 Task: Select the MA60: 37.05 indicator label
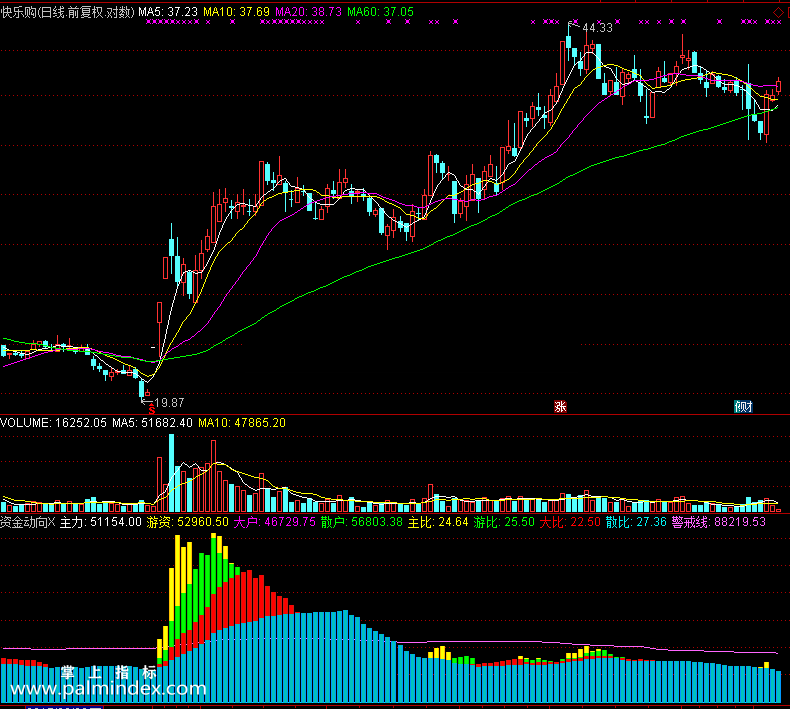pos(380,12)
